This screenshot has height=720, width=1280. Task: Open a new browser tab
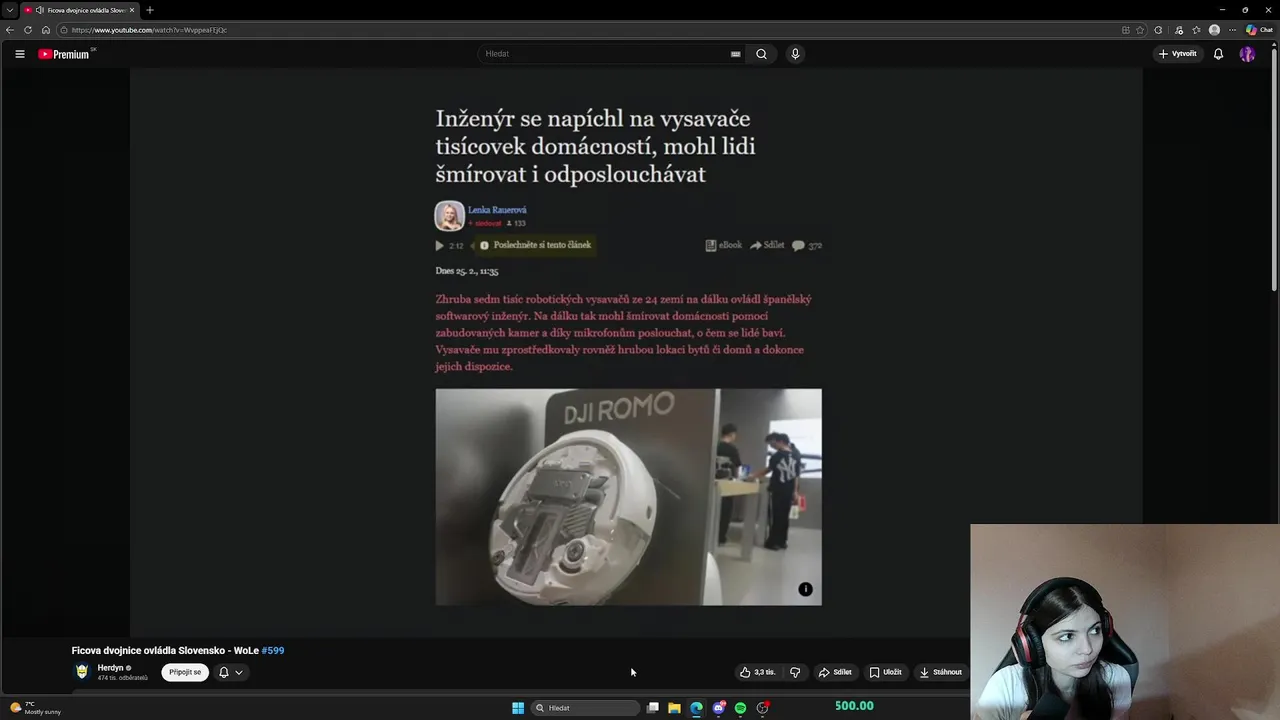149,10
